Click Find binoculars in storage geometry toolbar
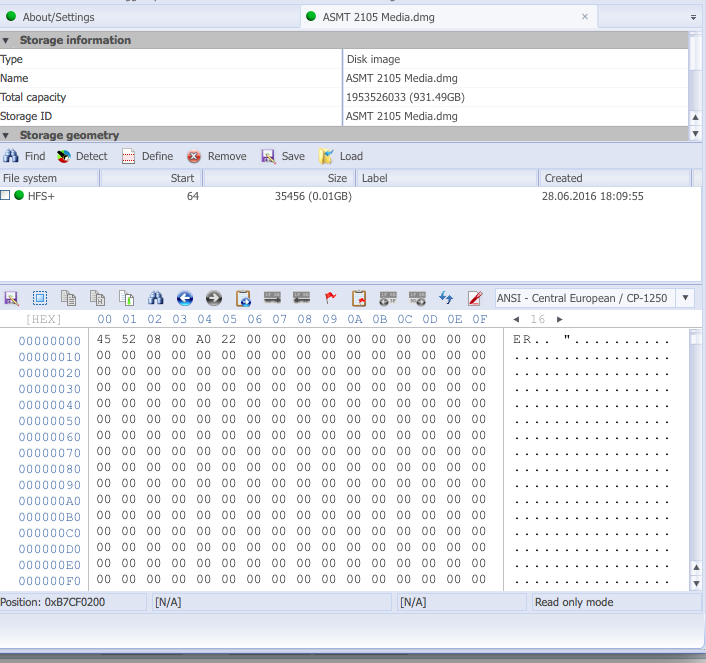706x663 pixels. [24, 156]
